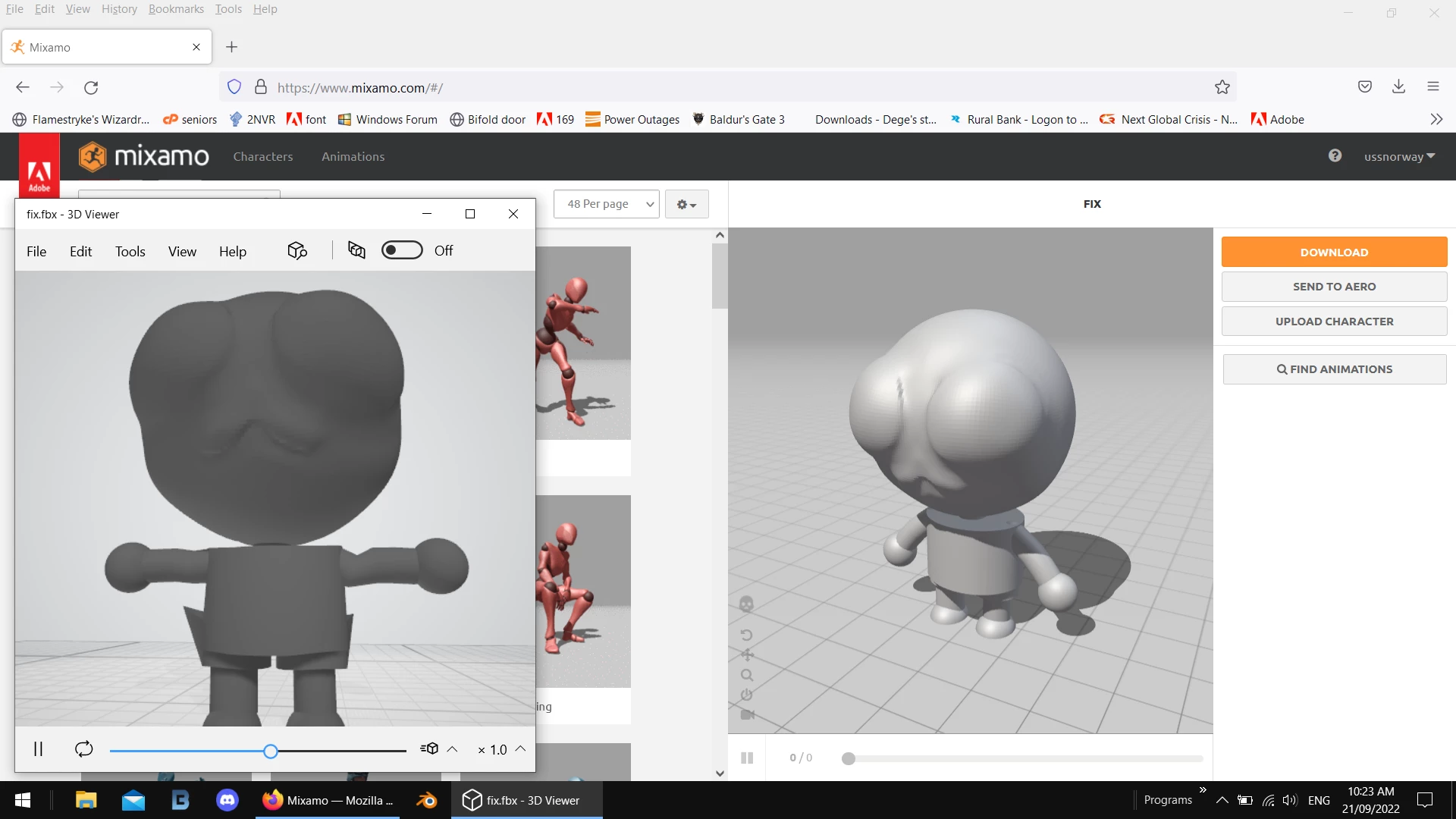The height and width of the screenshot is (819, 1456).
Task: Open the Tools menu in 3D Viewer
Action: click(130, 252)
